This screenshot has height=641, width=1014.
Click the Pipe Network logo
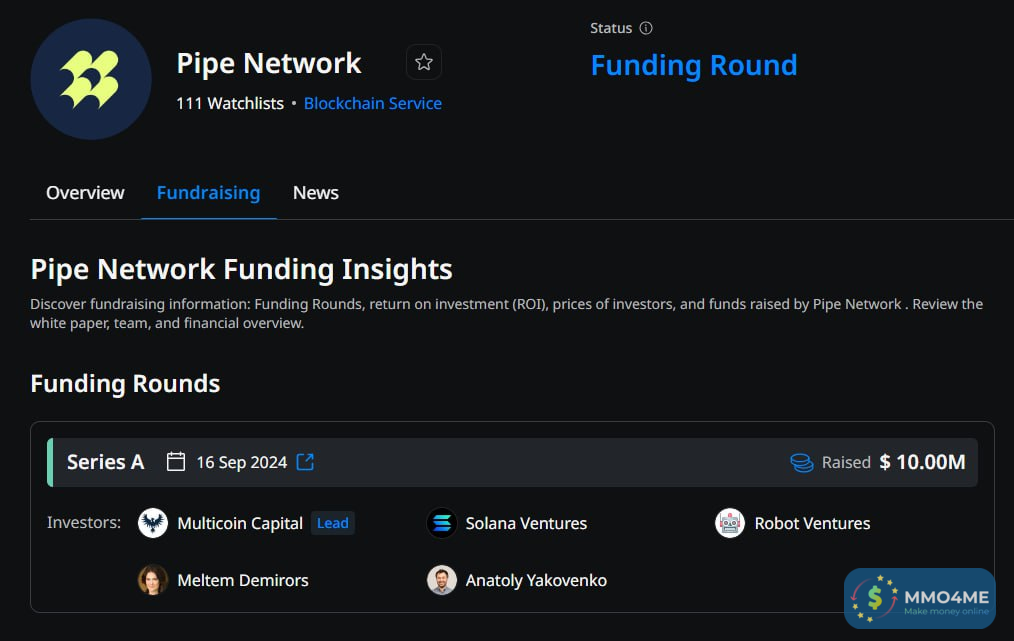tap(90, 79)
